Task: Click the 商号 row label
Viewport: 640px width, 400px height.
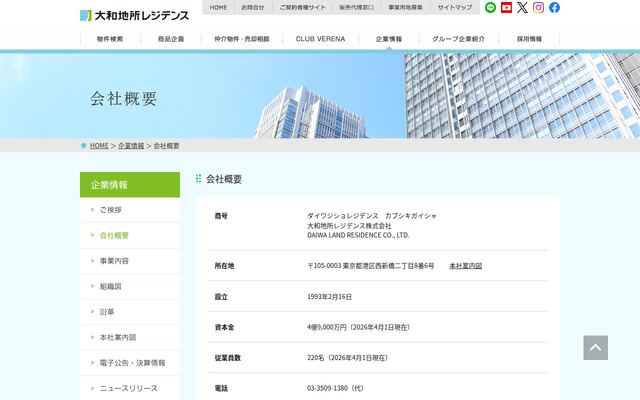Action: coord(221,216)
